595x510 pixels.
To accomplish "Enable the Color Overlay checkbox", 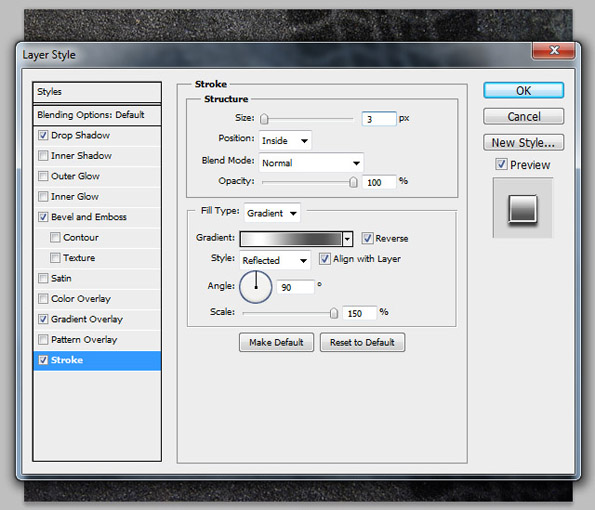I will click(43, 299).
